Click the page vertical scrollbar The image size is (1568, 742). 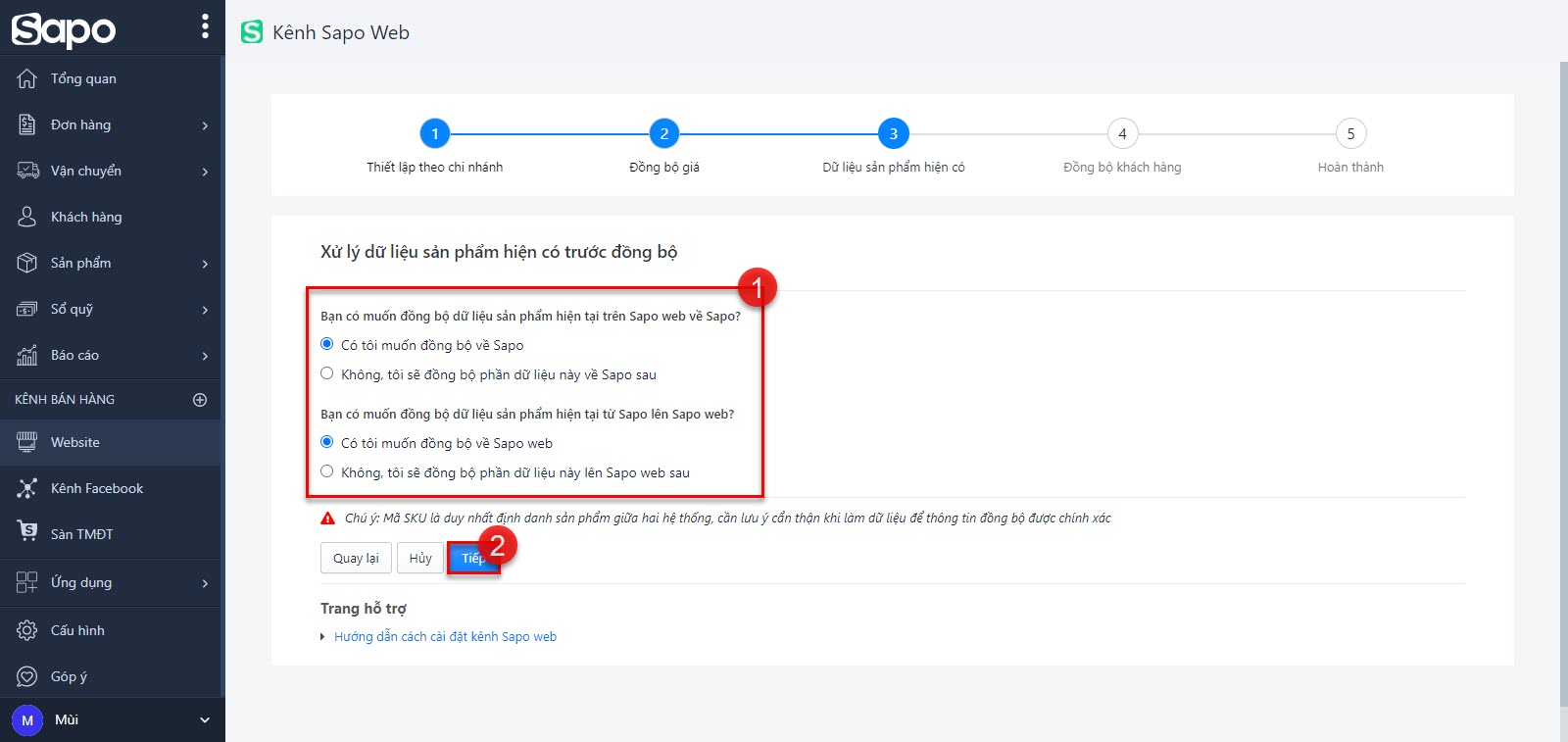[x=1563, y=382]
